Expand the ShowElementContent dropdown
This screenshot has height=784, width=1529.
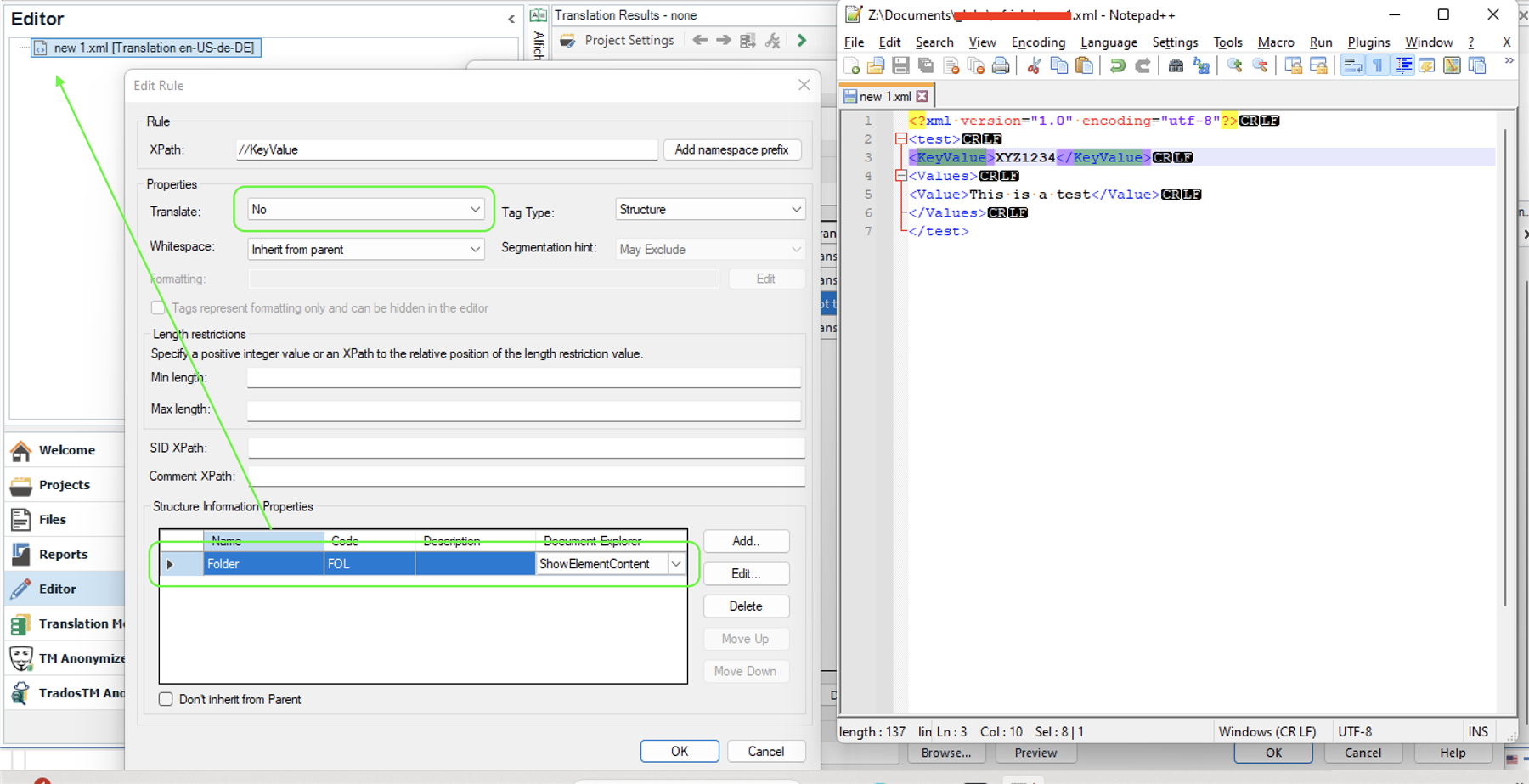coord(676,563)
